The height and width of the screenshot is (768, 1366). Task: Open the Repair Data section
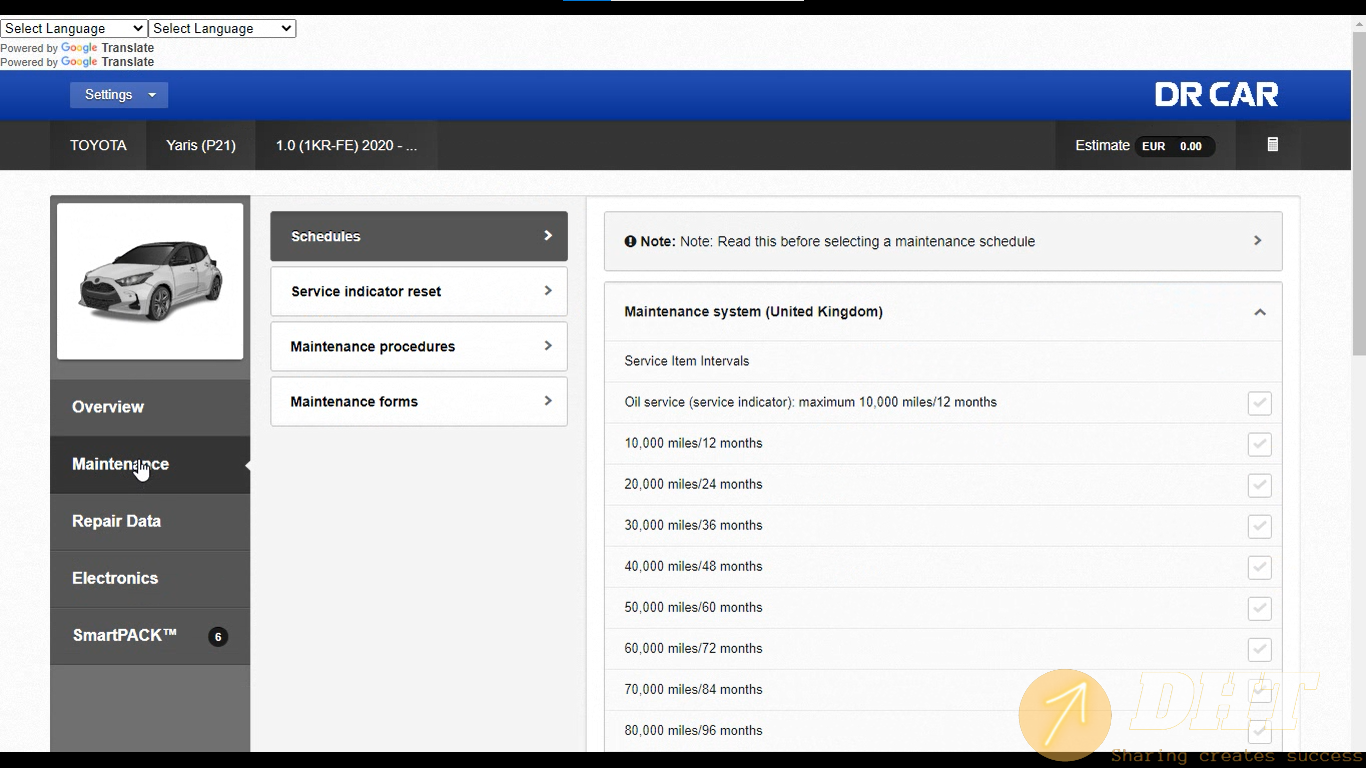[150, 521]
